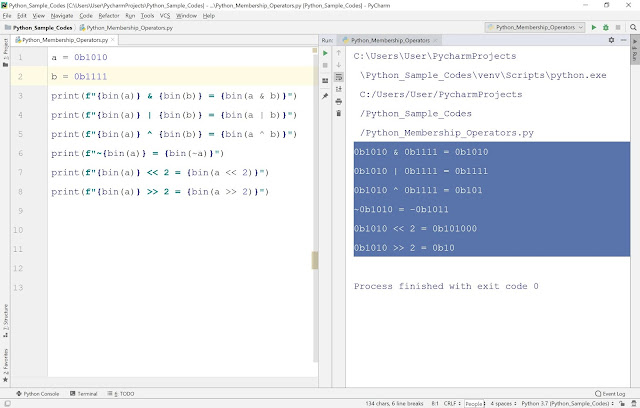The width and height of the screenshot is (640, 408).
Task: Start debugging with the green bug icon
Action: pos(606,27)
